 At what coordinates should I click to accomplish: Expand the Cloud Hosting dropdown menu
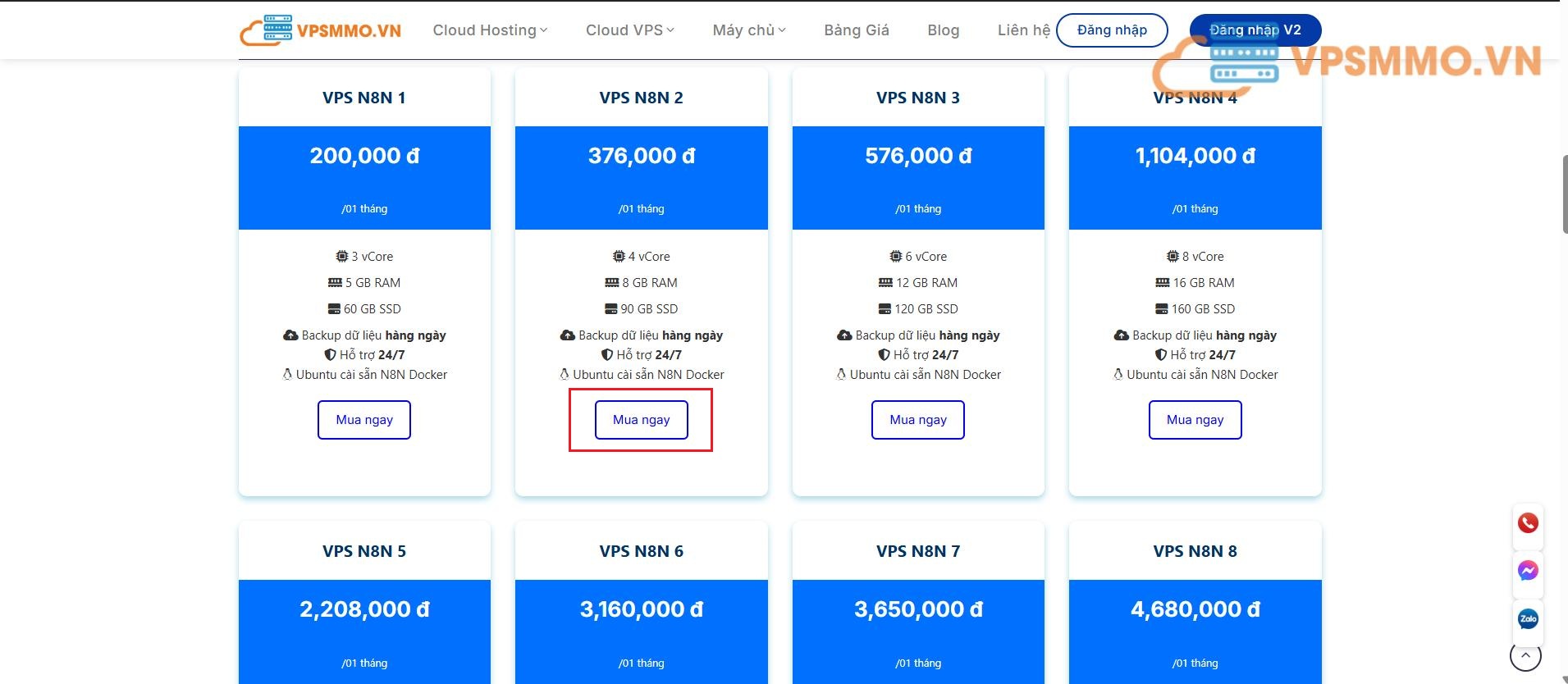490,30
